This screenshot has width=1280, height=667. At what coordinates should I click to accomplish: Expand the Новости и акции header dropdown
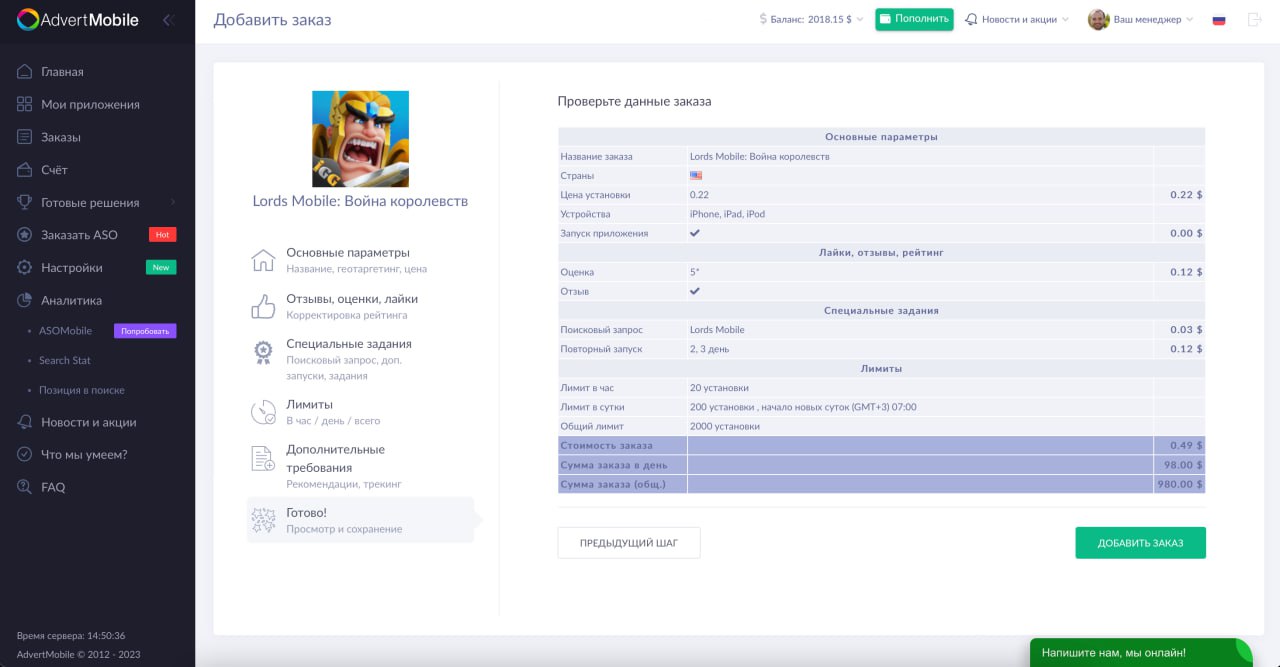coord(1064,20)
